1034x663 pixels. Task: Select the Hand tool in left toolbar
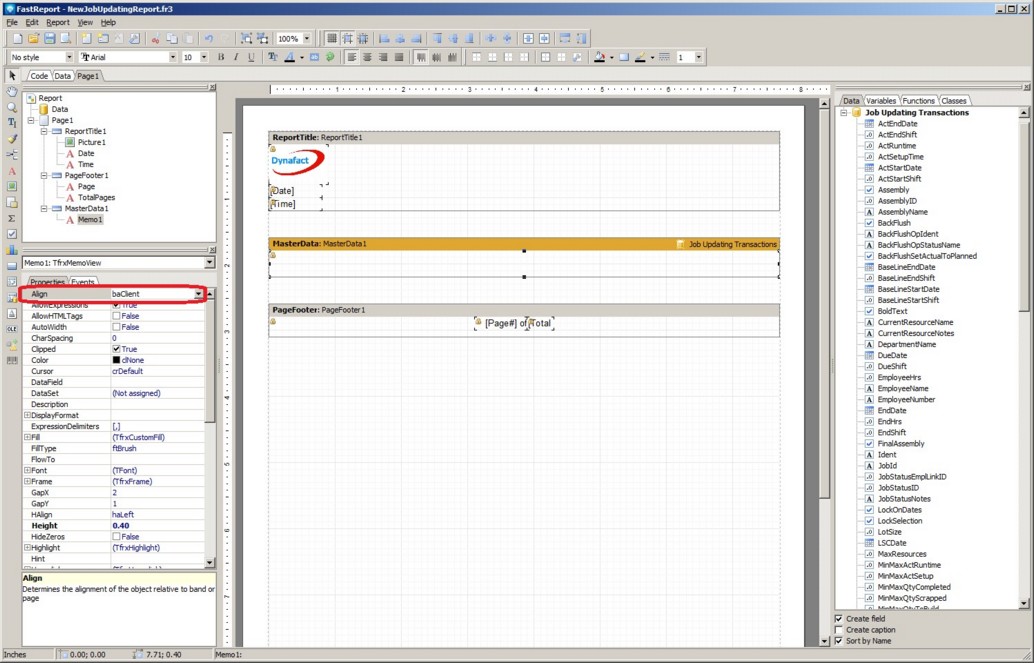click(12, 92)
